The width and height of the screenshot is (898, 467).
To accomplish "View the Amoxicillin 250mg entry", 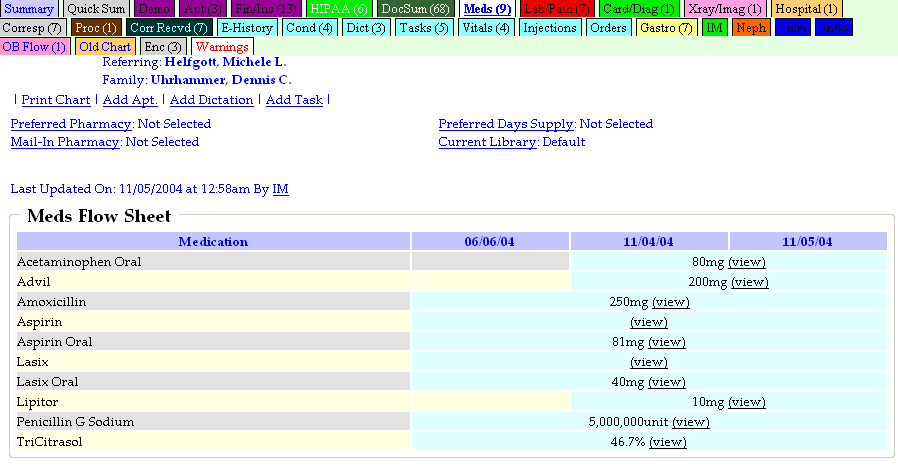I will click(671, 302).
